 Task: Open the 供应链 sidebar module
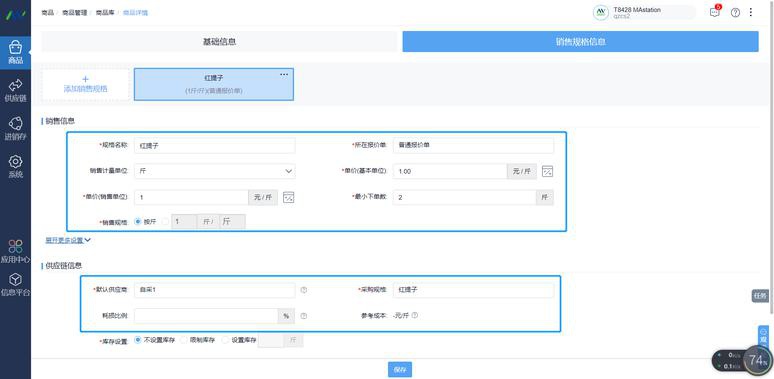click(15, 90)
